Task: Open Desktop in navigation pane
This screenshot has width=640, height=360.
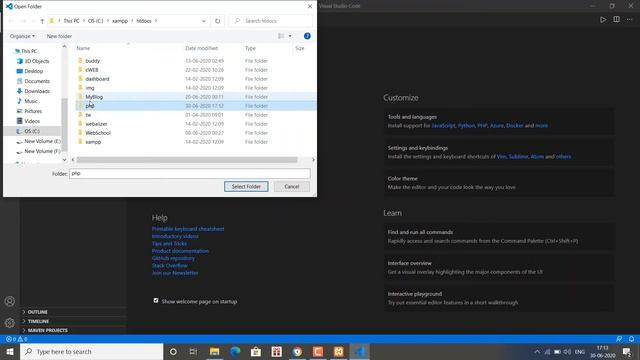Action: click(33, 71)
